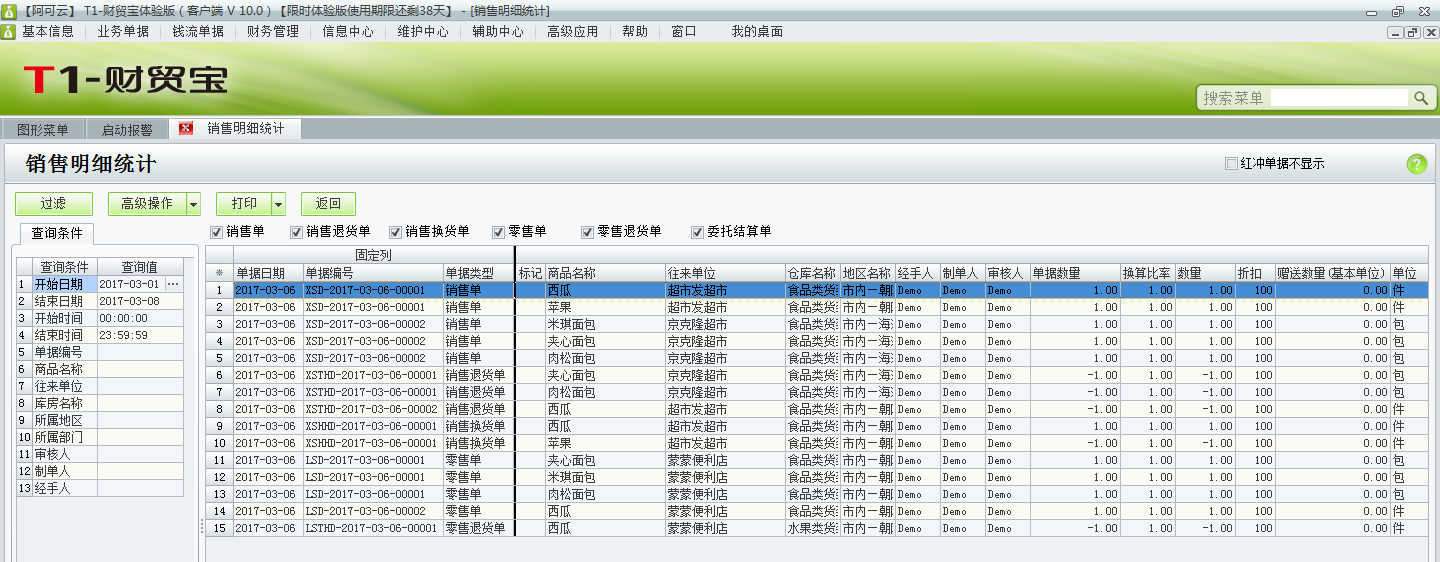This screenshot has height=562, width=1440.
Task: Open the 高级应用 menu
Action: click(572, 32)
